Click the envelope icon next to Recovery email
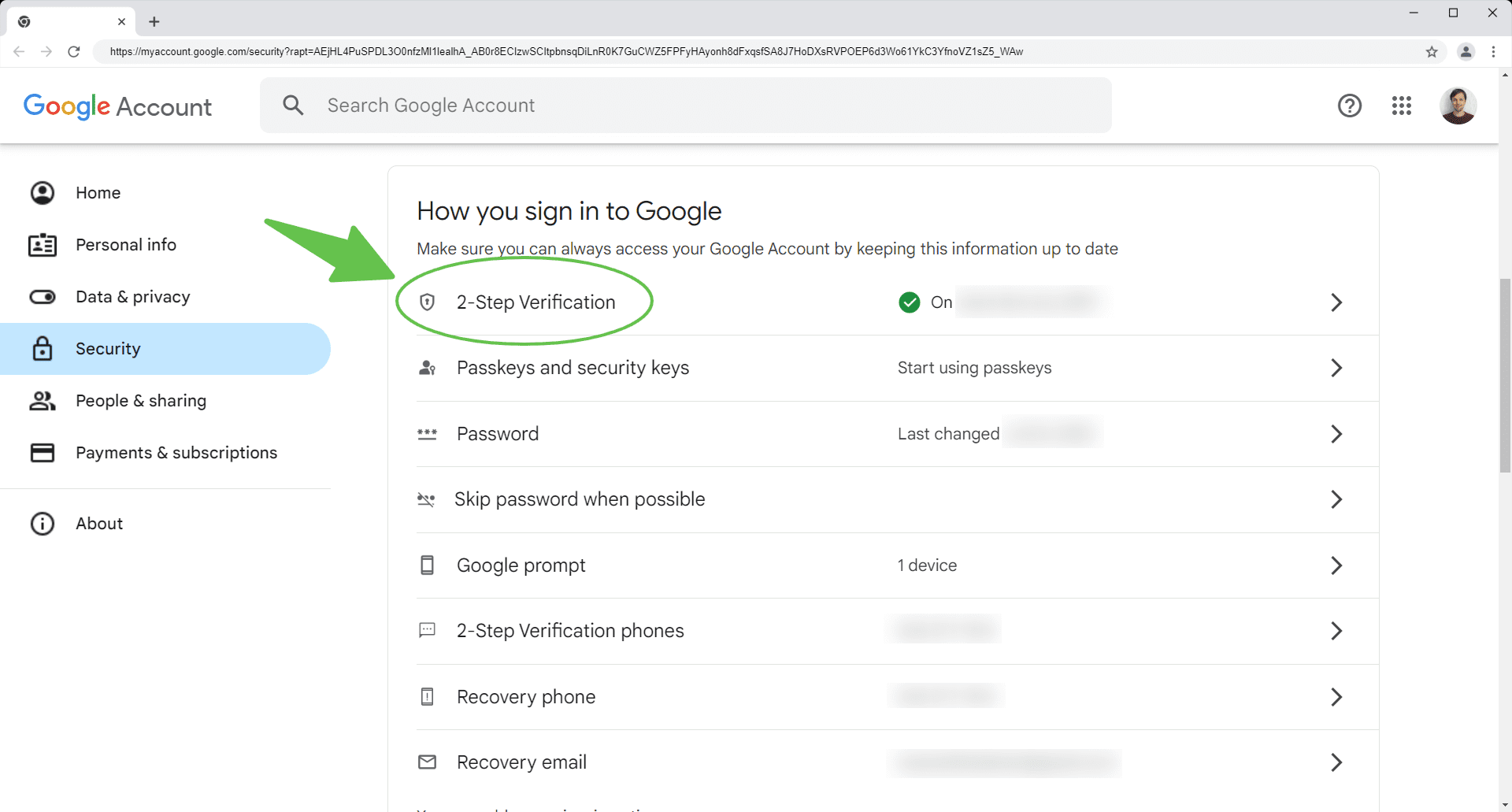1512x812 pixels. point(427,762)
